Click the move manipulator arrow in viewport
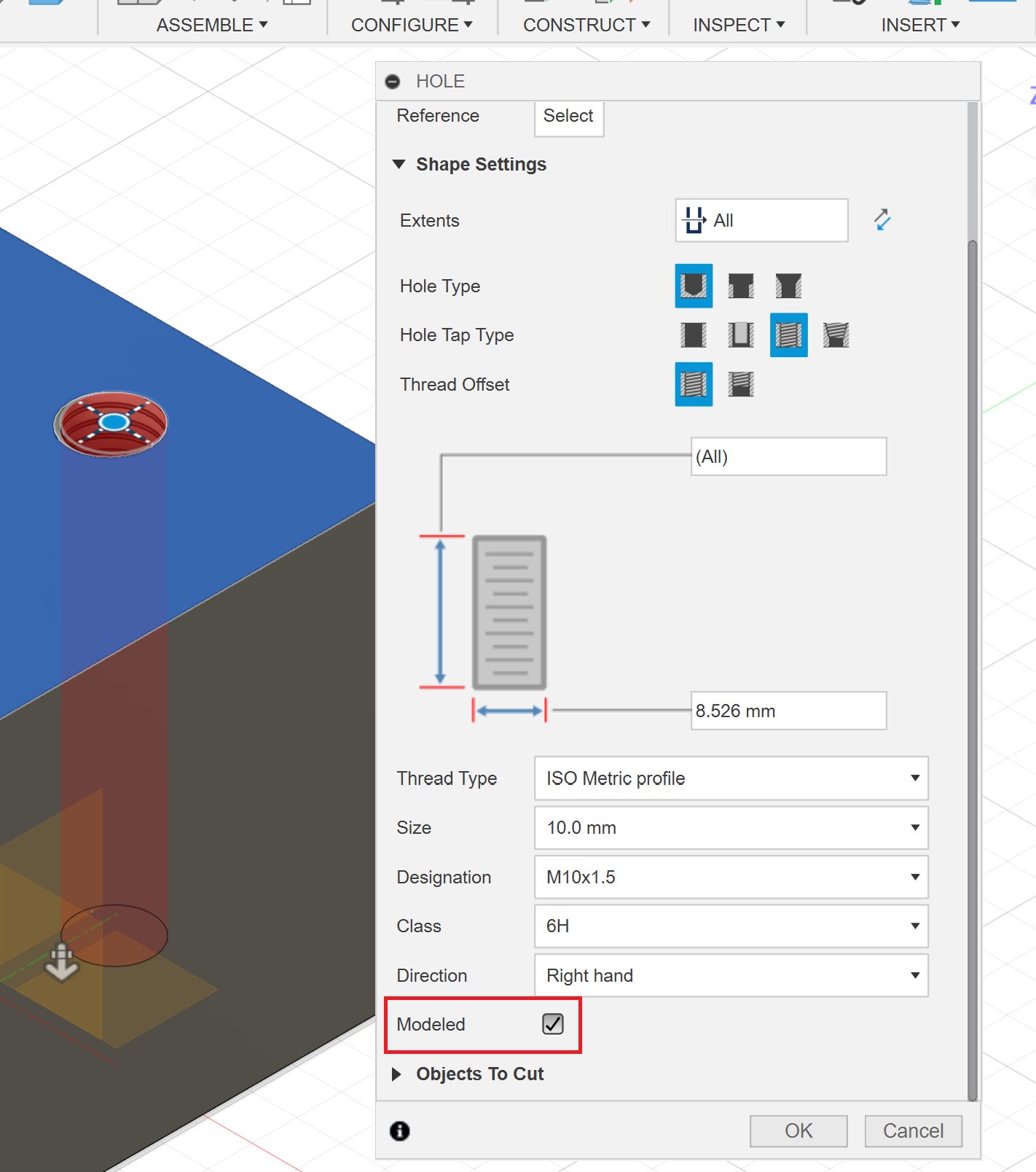This screenshot has width=1036, height=1172. (61, 962)
